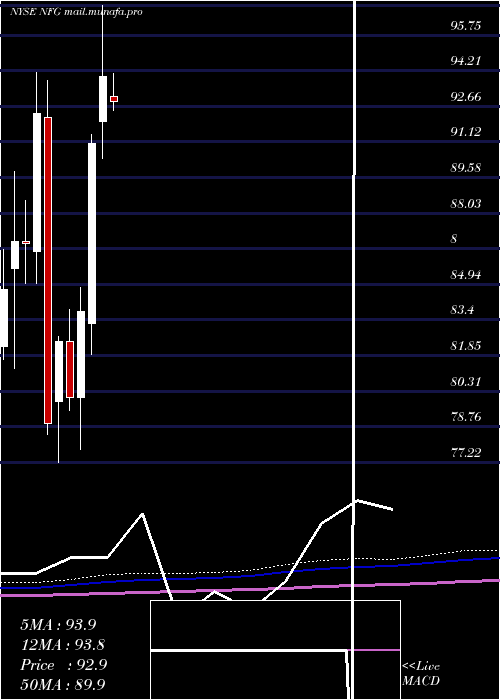Click the 'NYSE NFG mail.munafa.pro' chart title
This screenshot has height=700, width=500.
76,12
